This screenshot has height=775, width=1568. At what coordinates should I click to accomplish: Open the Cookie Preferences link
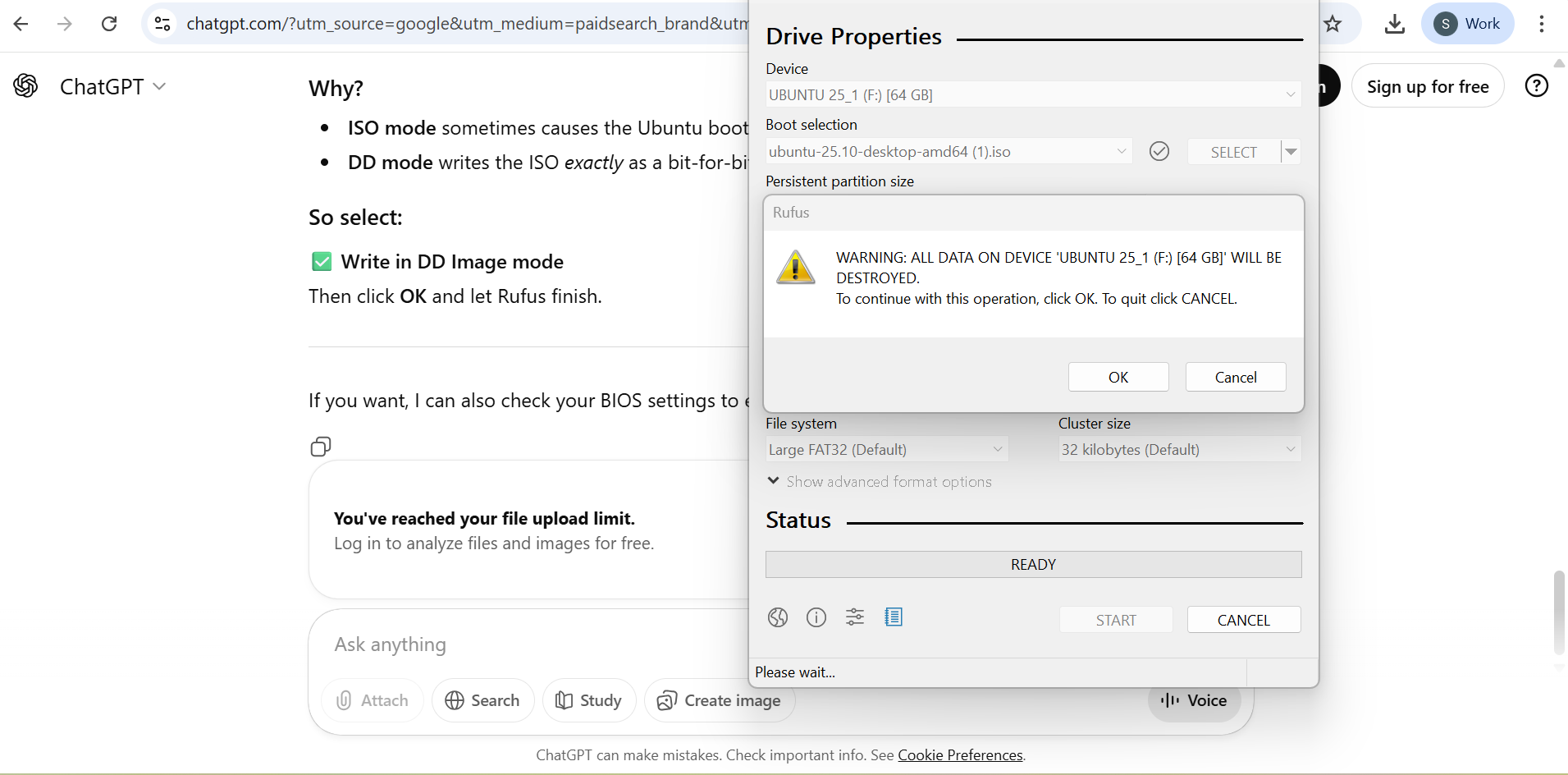[x=960, y=755]
